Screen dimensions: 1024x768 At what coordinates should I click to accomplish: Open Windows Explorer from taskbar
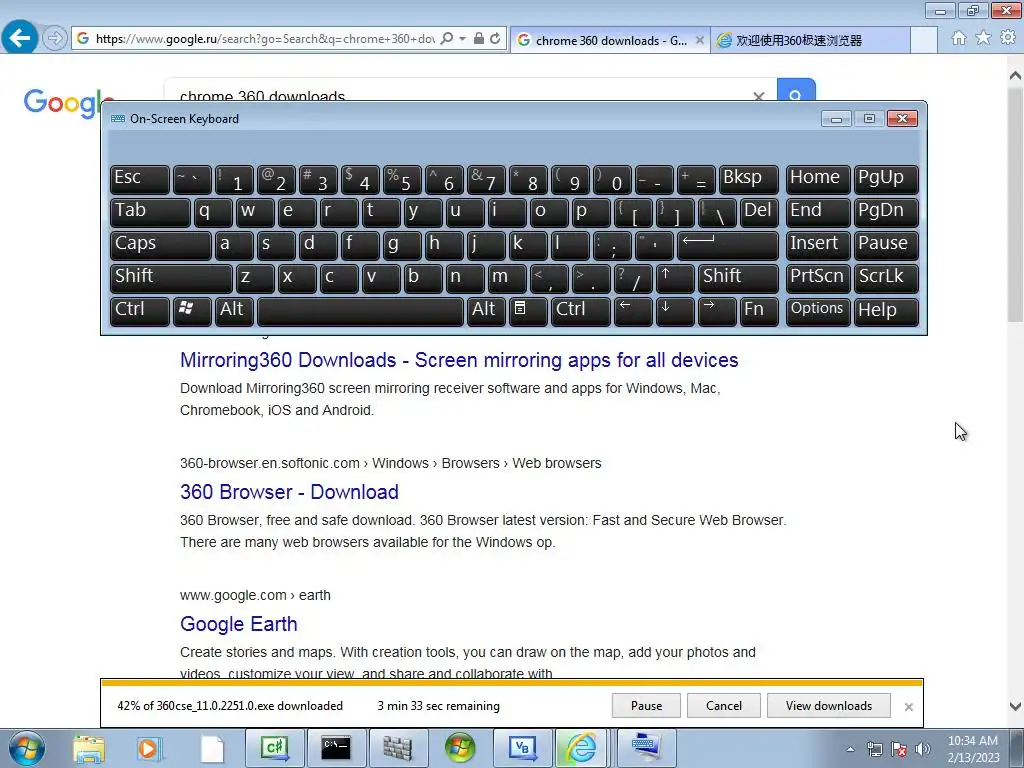pos(89,748)
